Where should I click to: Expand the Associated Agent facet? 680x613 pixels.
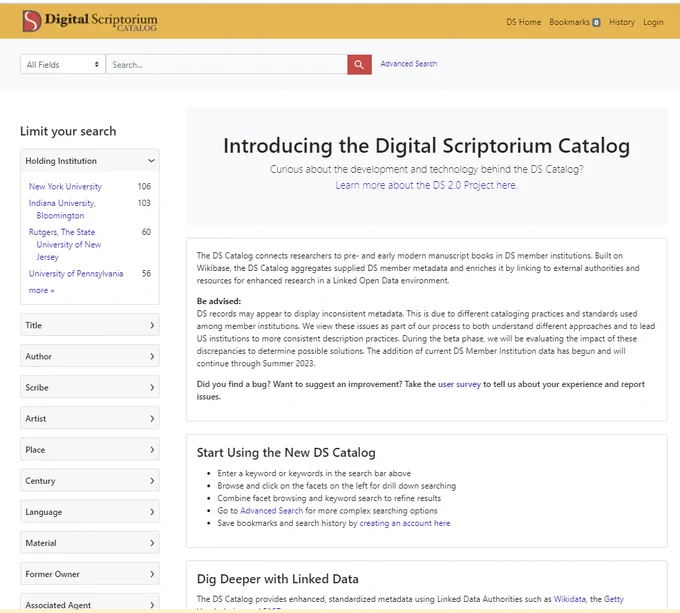[x=90, y=604]
